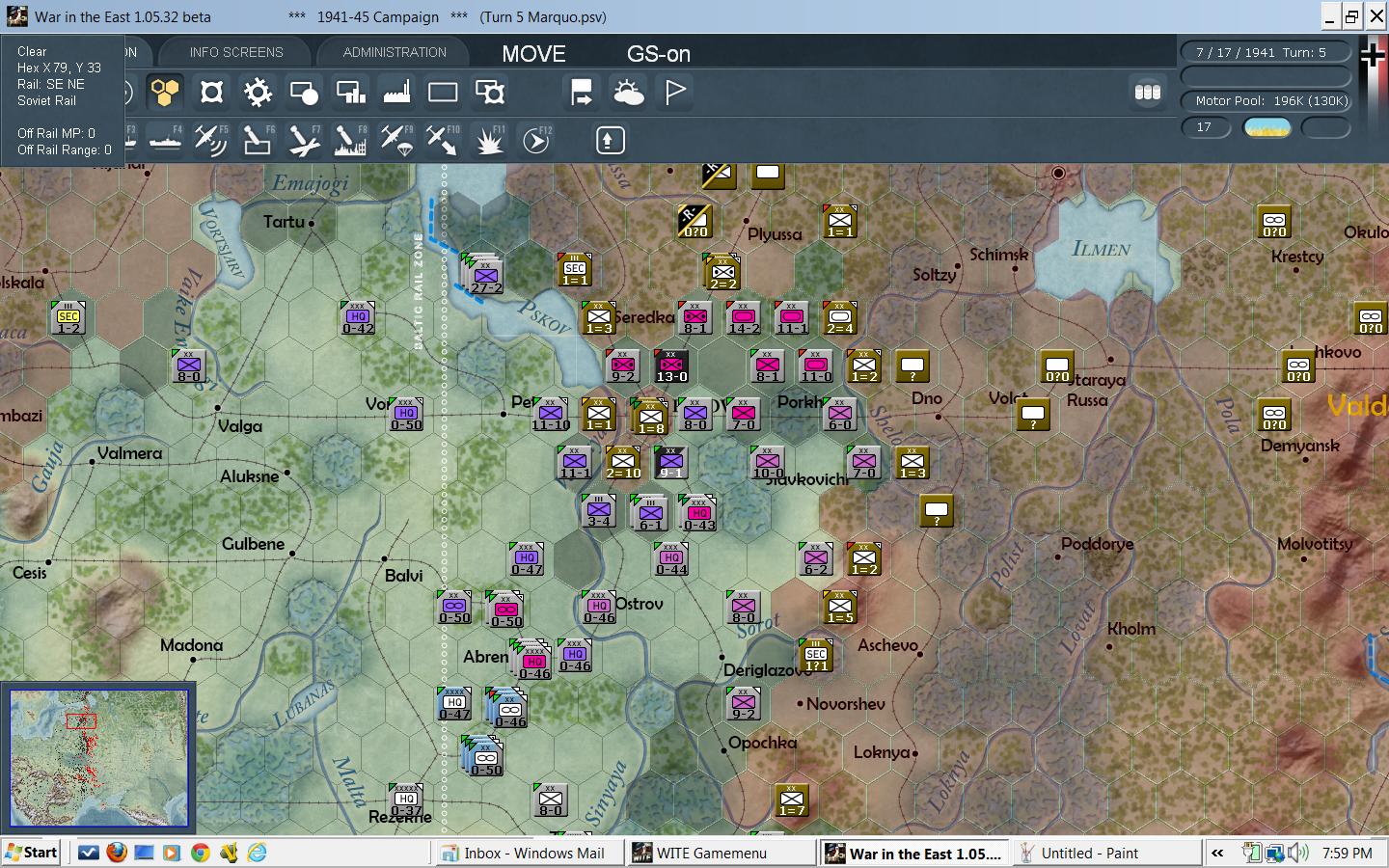Image resolution: width=1389 pixels, height=868 pixels.
Task: Select the SEC 1=1 unit counter
Action: pos(575,270)
